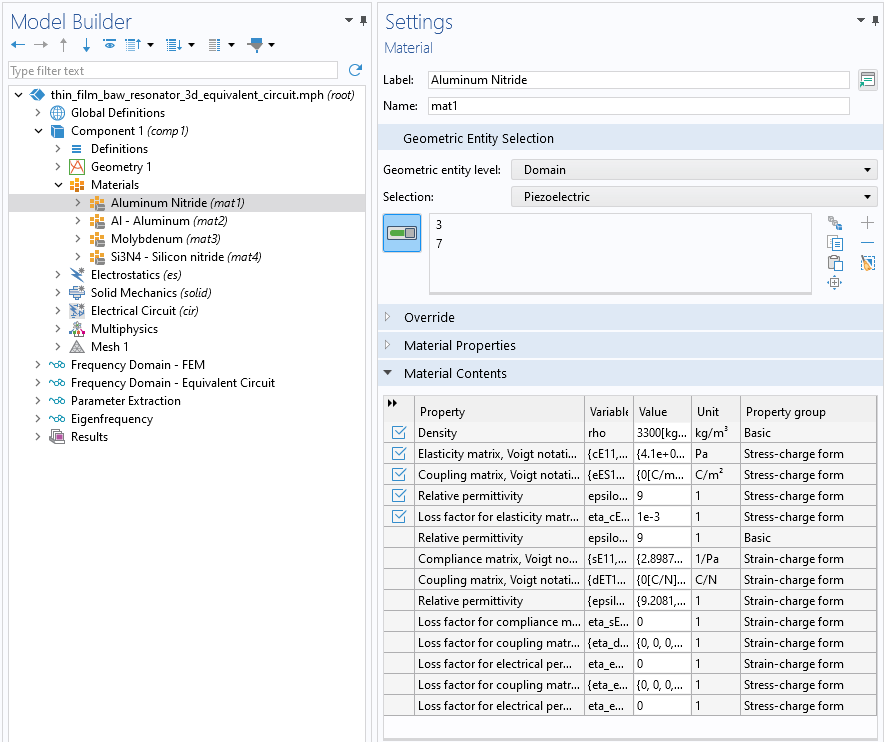Image resolution: width=884 pixels, height=742 pixels.
Task: Uncheck the checked Relative permittivity checkbox
Action: 399,496
